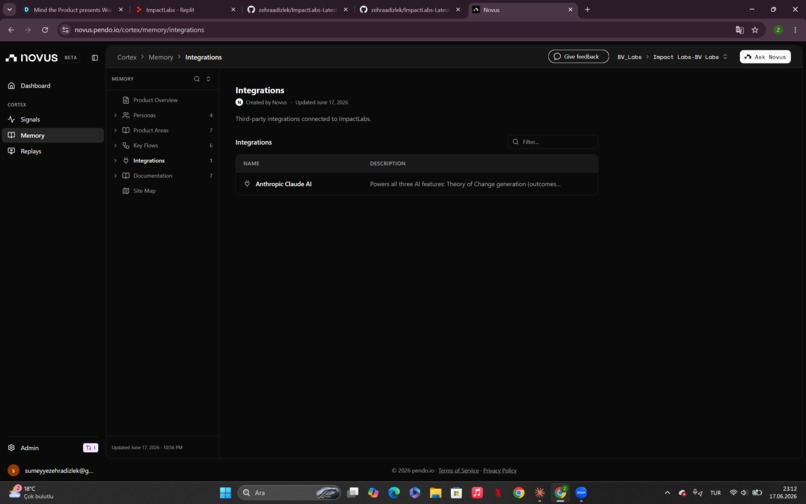Go to Memory in the breadcrumb
Screen dimensions: 806x504
pyautogui.click(x=161, y=57)
